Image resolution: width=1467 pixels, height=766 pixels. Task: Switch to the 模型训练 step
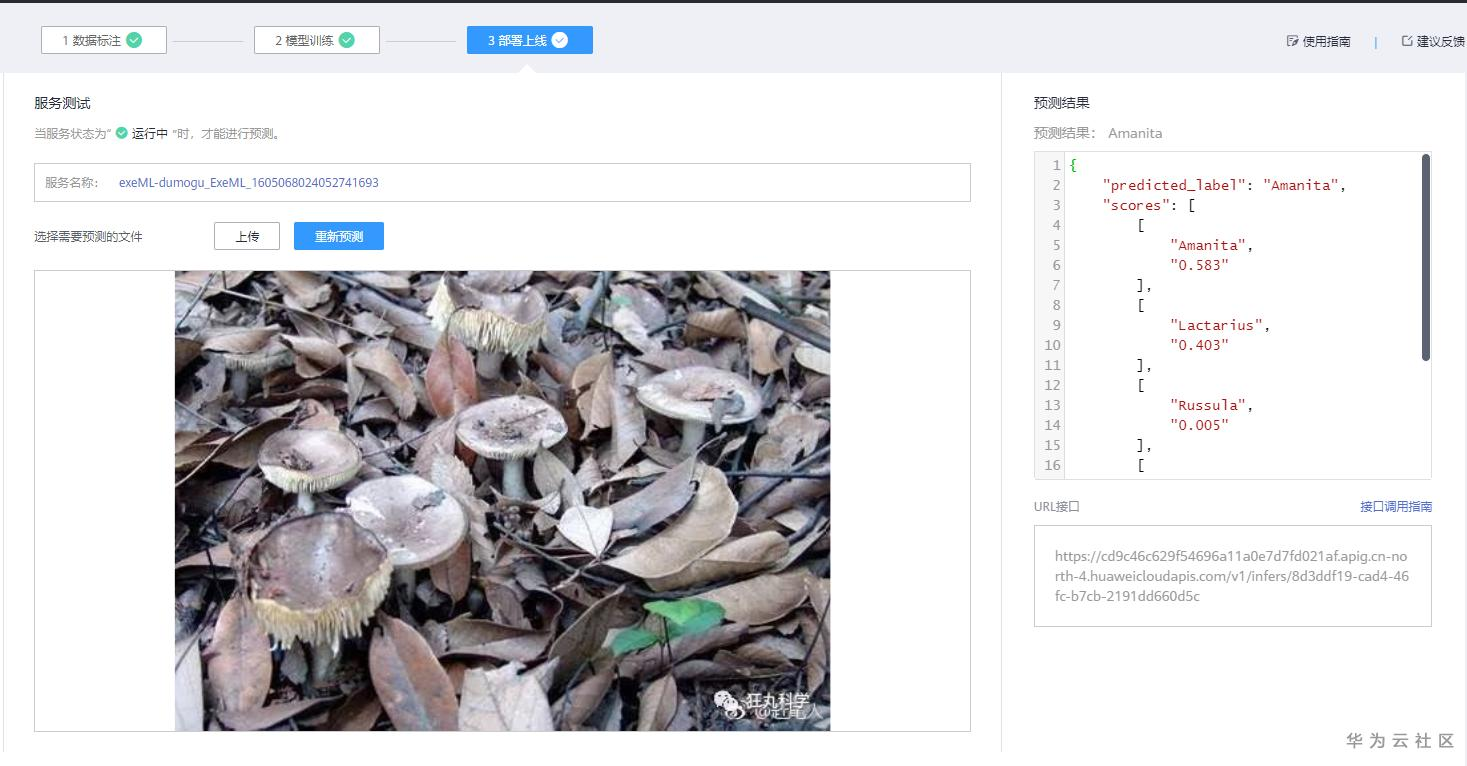point(316,39)
